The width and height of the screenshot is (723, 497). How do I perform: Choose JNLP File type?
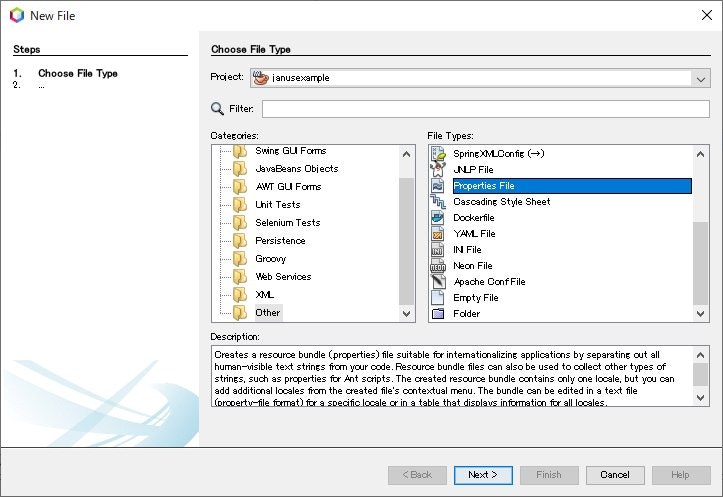[x=473, y=170]
